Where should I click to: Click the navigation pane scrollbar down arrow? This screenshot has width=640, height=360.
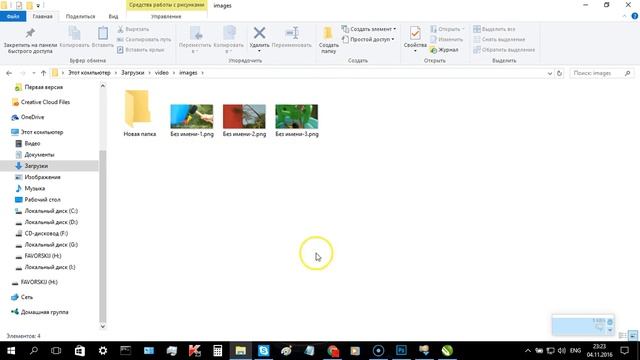tap(103, 326)
